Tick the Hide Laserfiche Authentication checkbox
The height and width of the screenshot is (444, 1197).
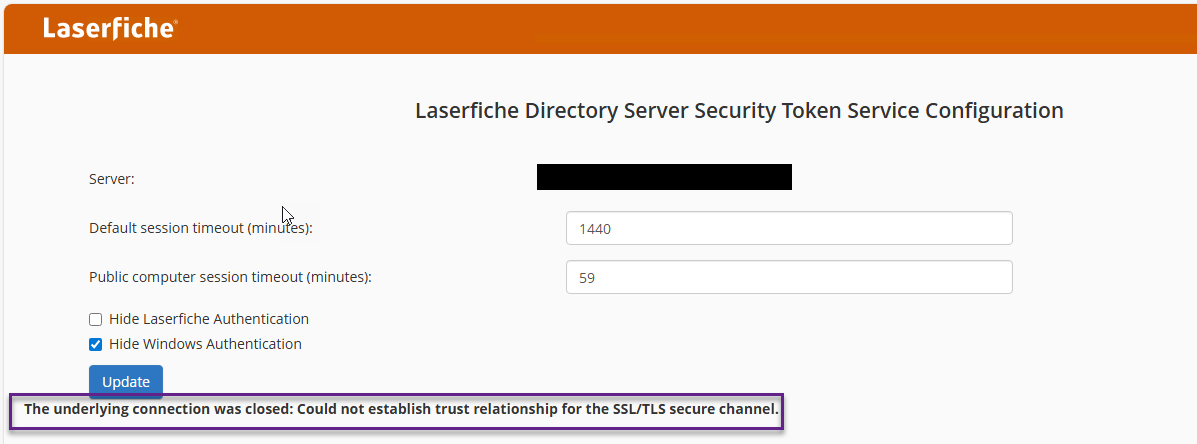[95, 320]
